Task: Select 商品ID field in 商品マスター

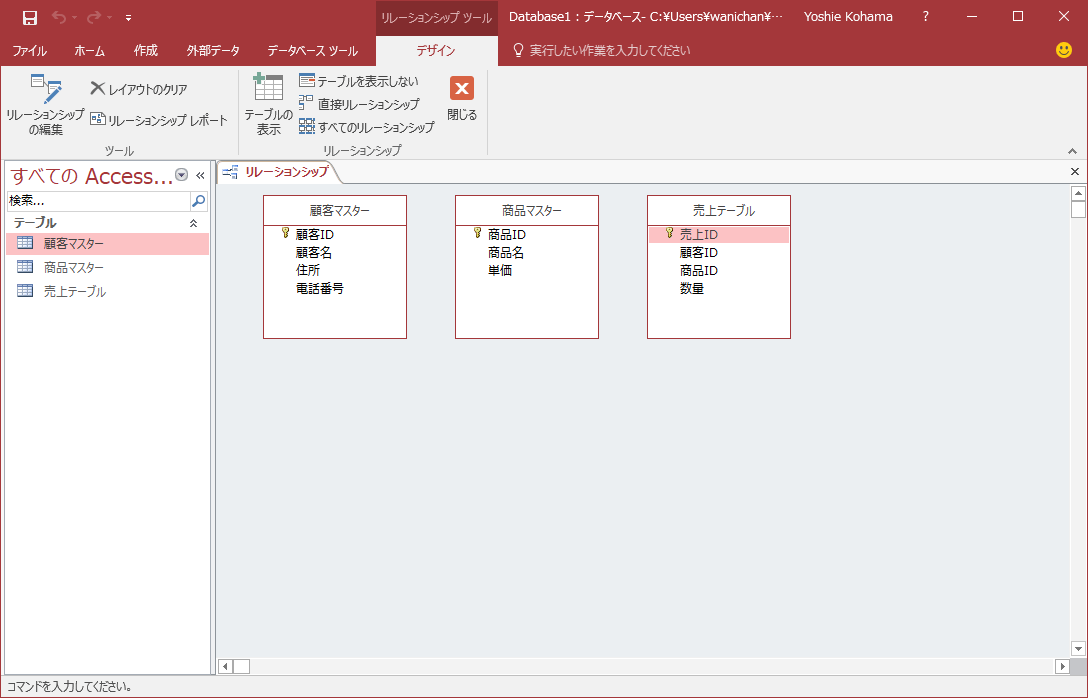Action: click(x=507, y=235)
